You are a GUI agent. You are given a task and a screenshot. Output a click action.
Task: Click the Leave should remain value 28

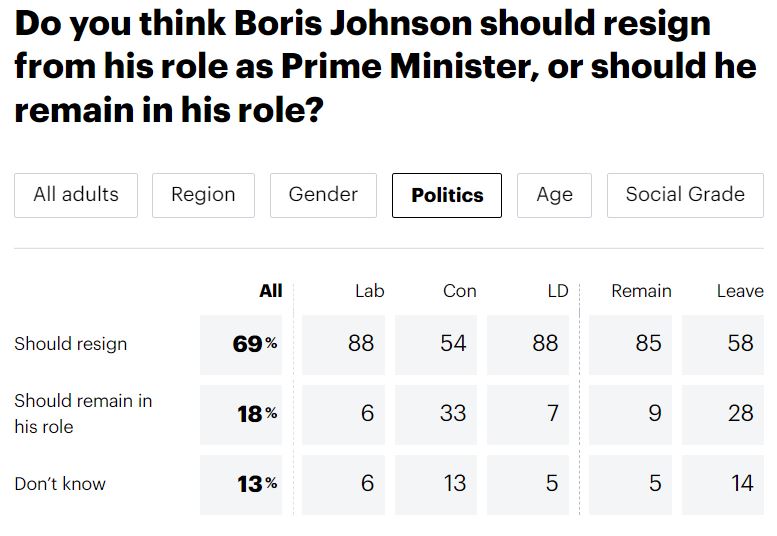point(740,413)
